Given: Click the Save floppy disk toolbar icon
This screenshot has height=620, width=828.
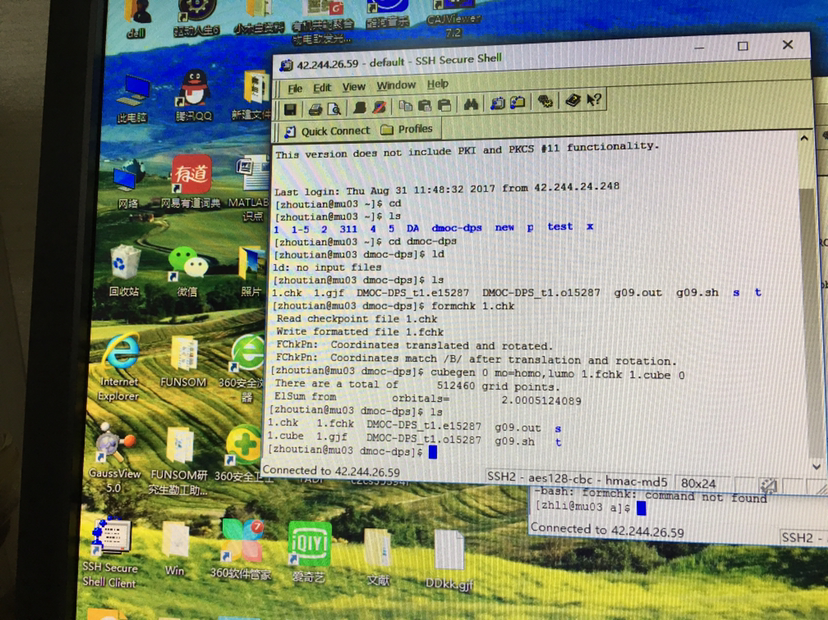Looking at the screenshot, I should (x=290, y=109).
